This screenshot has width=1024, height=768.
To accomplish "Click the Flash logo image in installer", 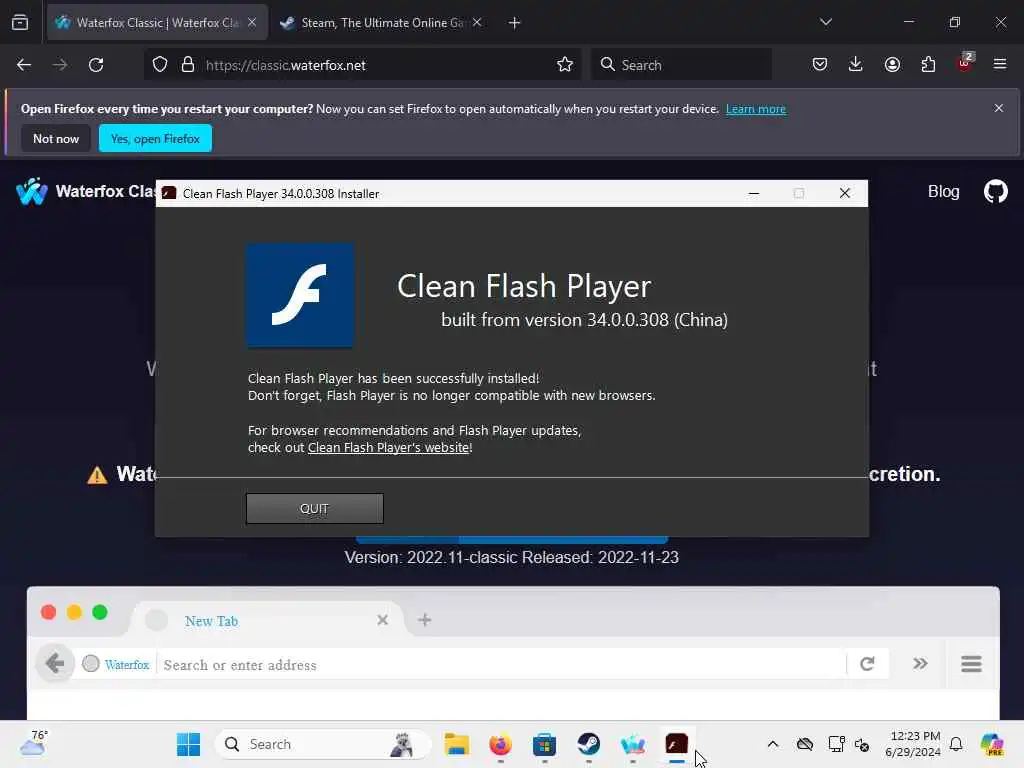I will (x=300, y=295).
